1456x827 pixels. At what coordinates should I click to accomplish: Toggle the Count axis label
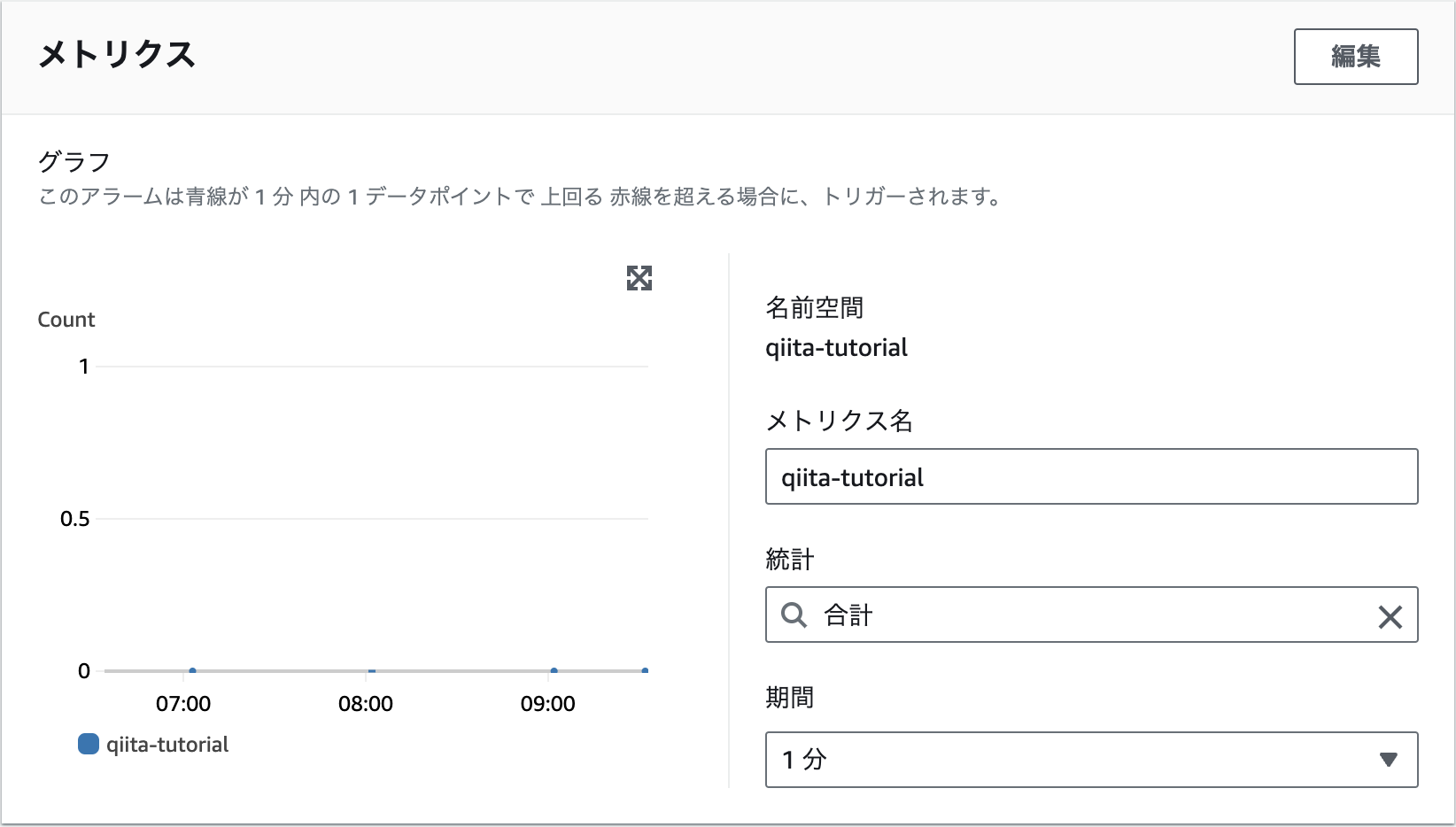(x=66, y=319)
